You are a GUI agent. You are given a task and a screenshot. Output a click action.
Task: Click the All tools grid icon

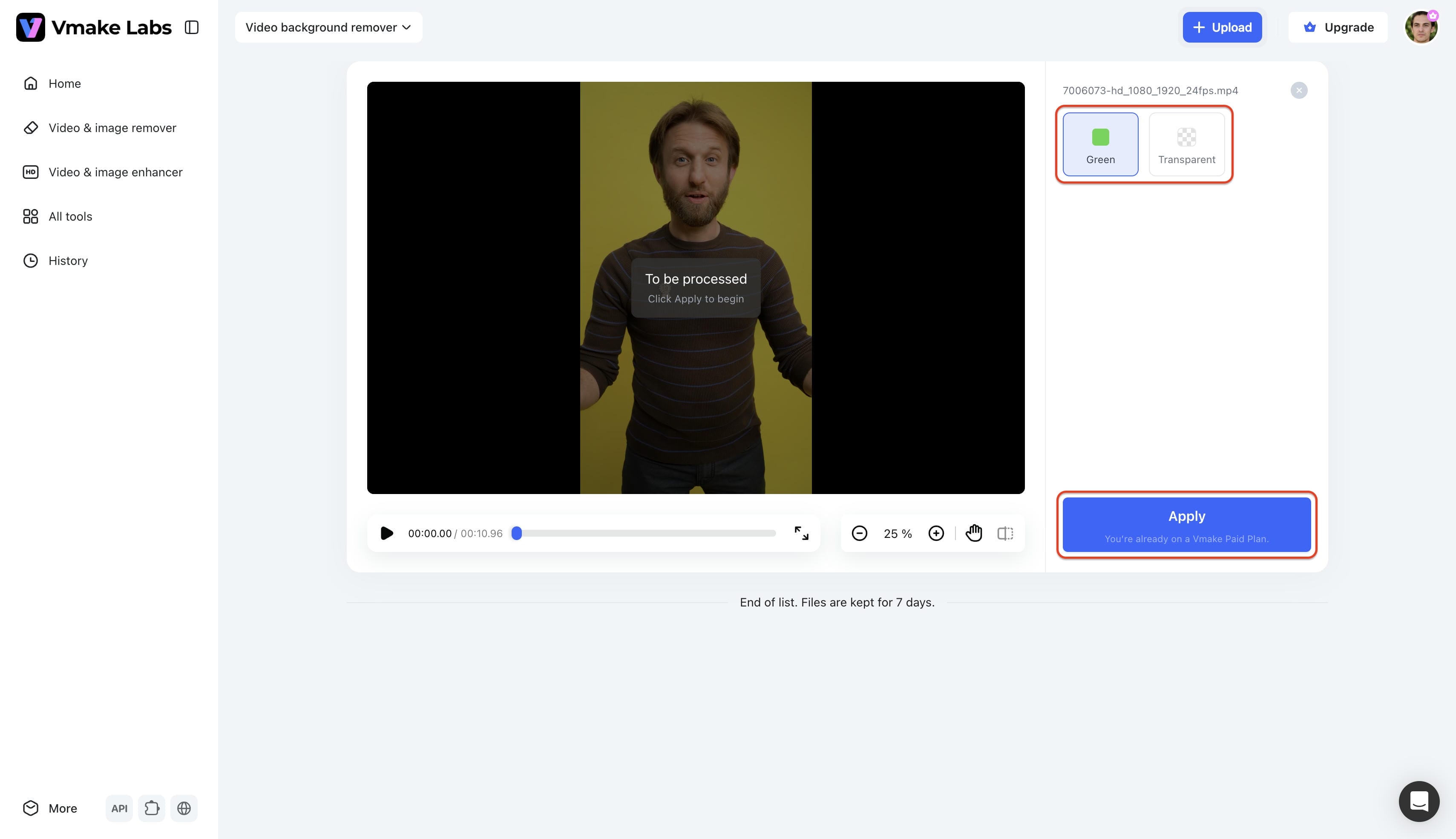tap(31, 217)
